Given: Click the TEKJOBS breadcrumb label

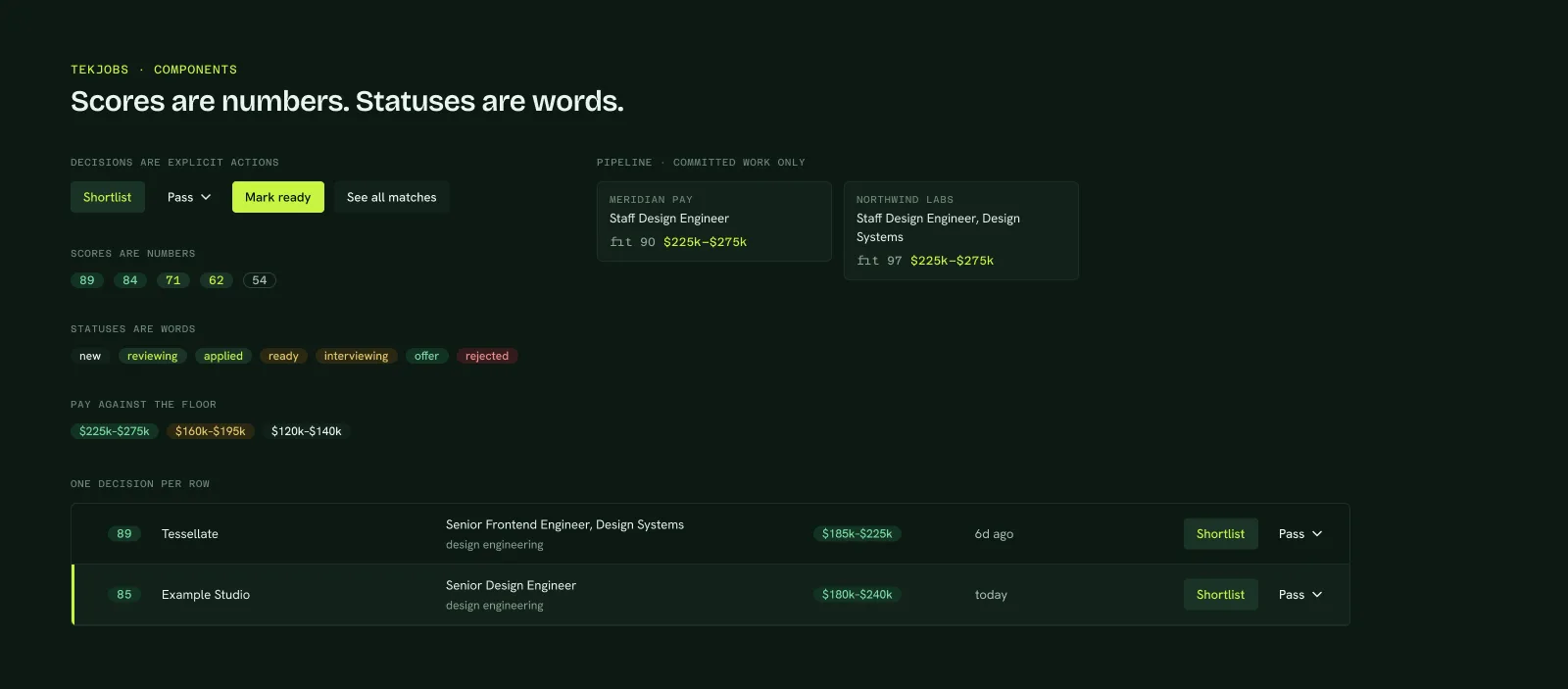Looking at the screenshot, I should [100, 70].
